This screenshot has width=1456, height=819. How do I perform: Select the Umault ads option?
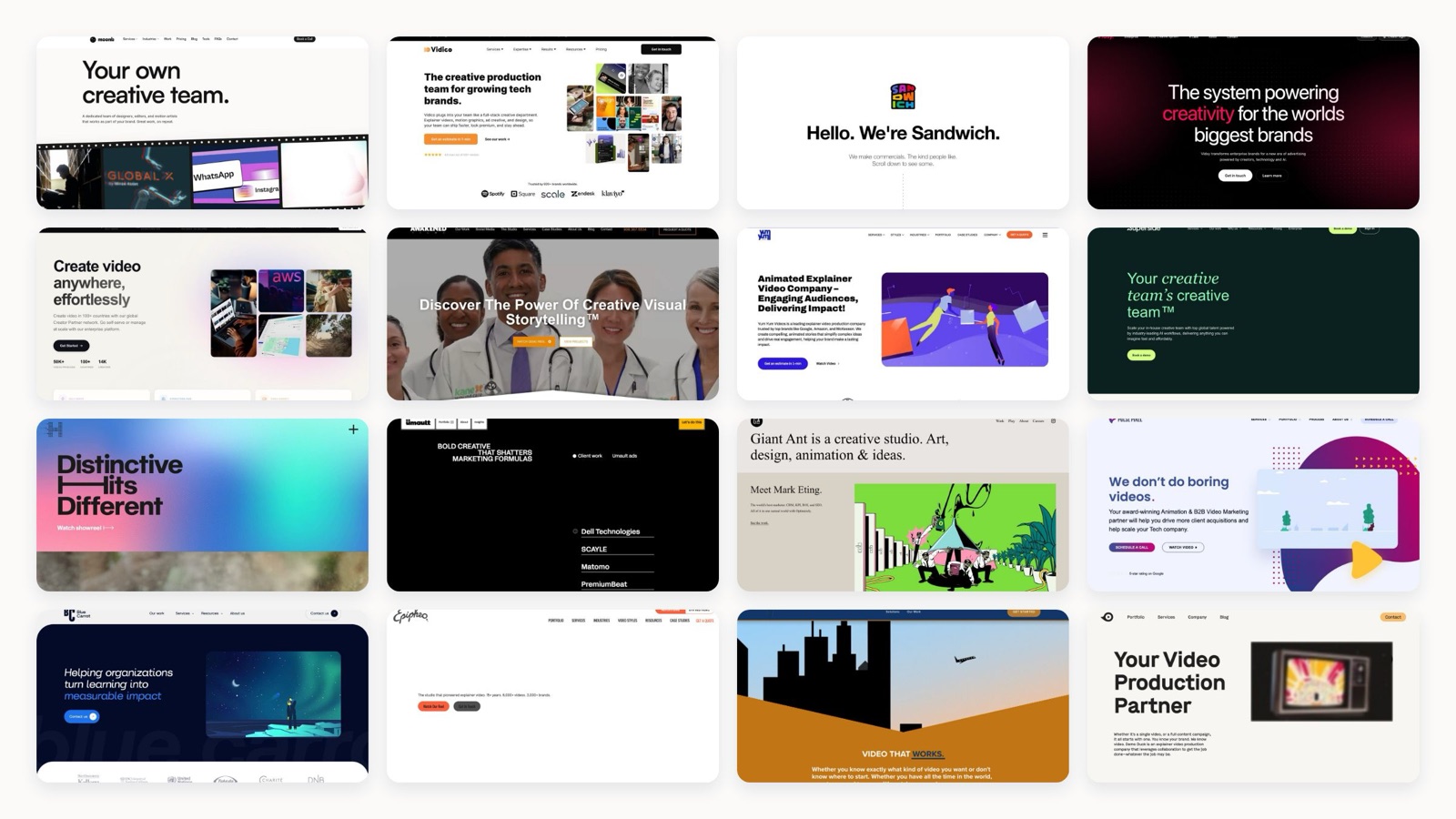[624, 456]
